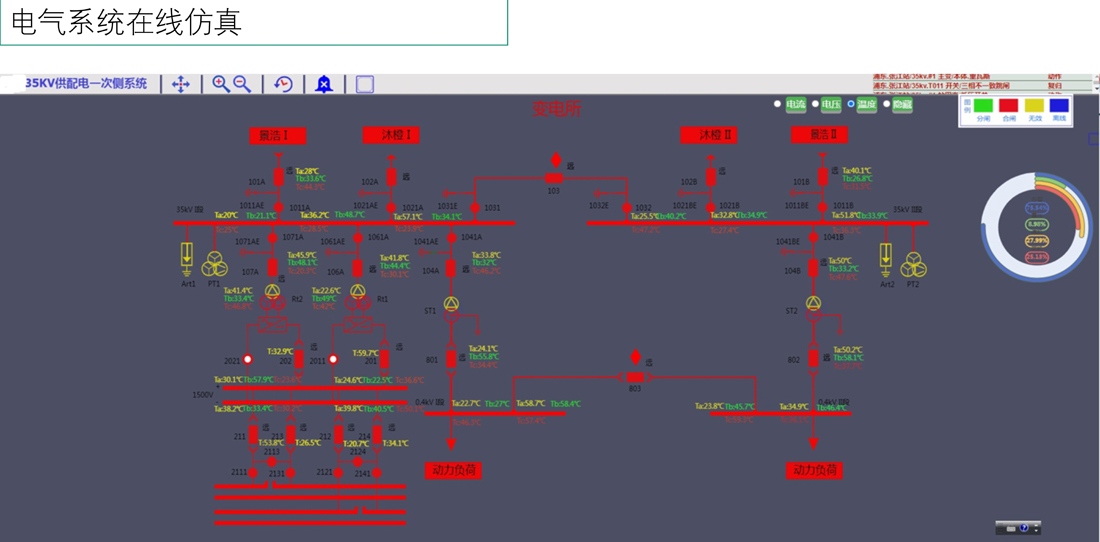Click the yellow 无效 legend swatch
1100x542 pixels.
pyautogui.click(x=1034, y=106)
